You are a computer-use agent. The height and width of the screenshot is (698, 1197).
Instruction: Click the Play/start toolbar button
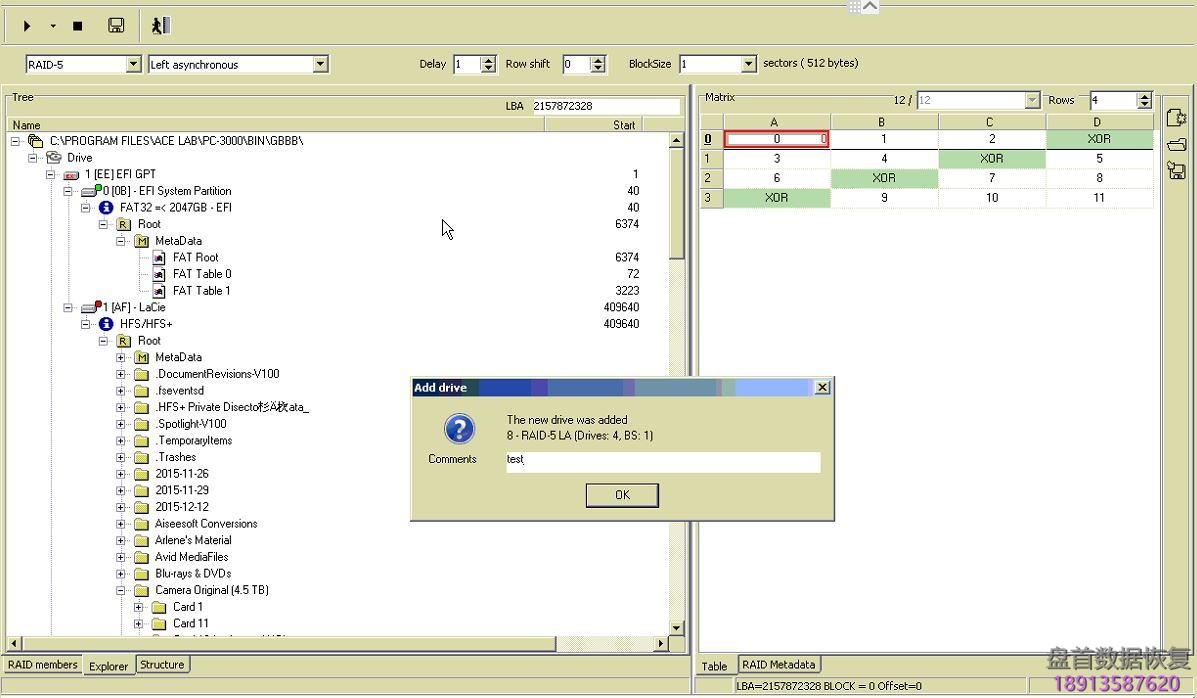(27, 26)
